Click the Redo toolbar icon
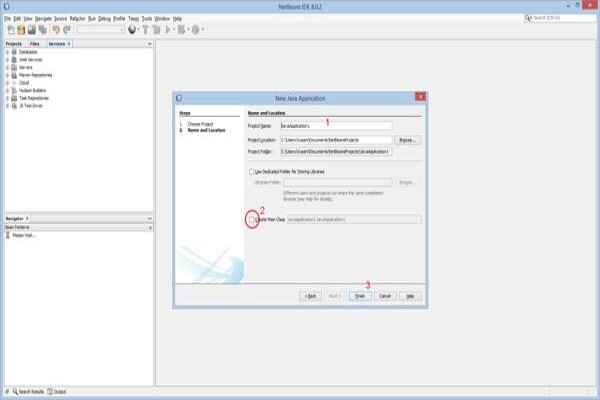The height and width of the screenshot is (400, 600). coord(67,29)
